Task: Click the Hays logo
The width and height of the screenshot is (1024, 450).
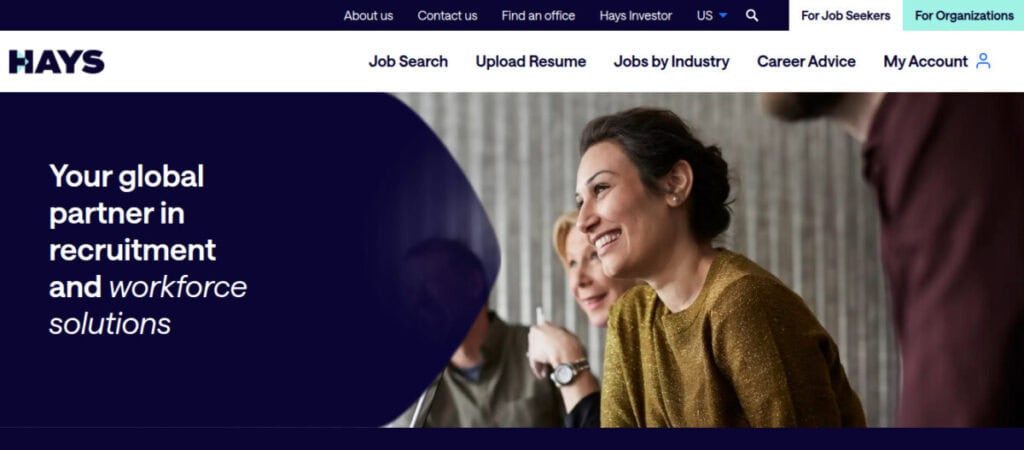Action: coord(57,61)
